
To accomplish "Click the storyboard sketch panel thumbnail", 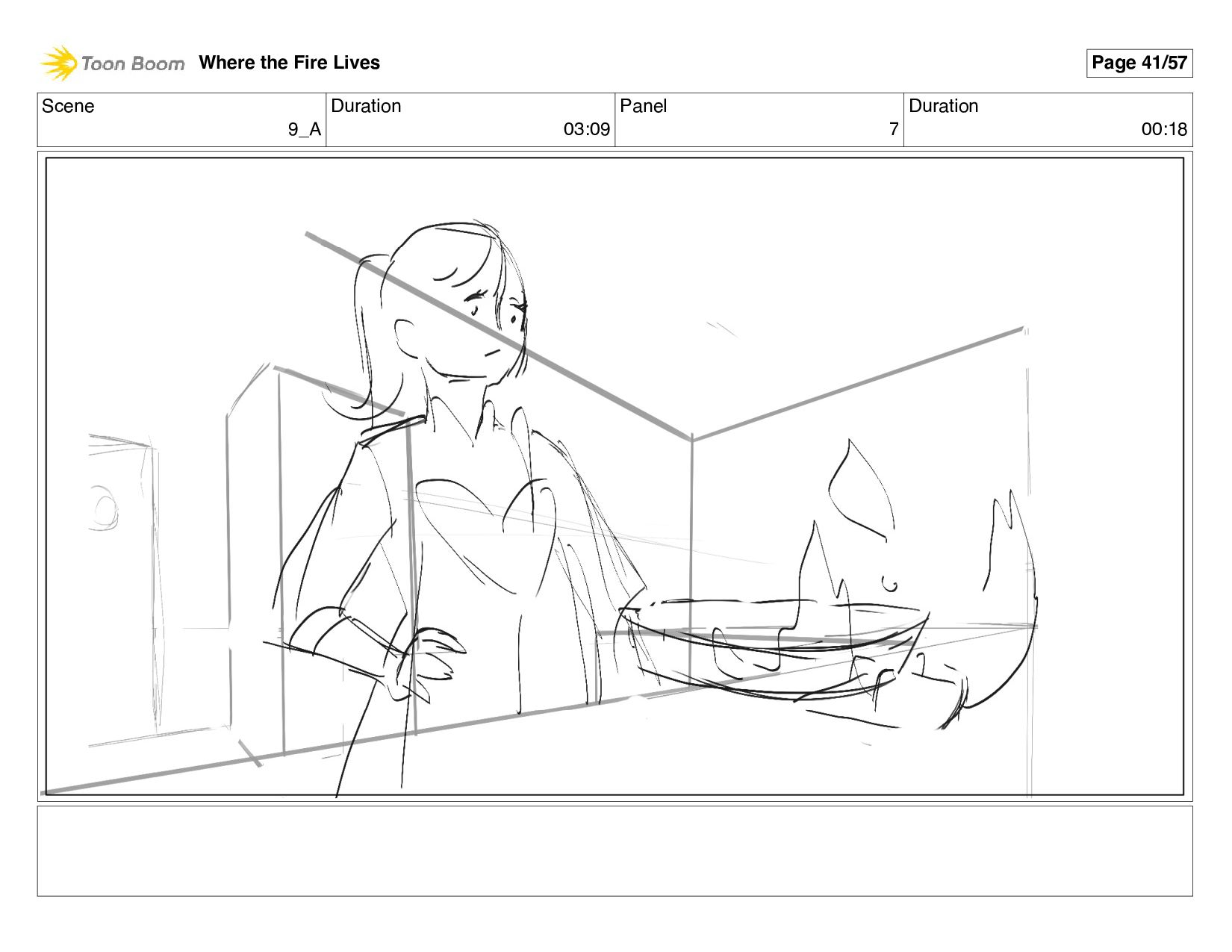I will (x=615, y=476).
